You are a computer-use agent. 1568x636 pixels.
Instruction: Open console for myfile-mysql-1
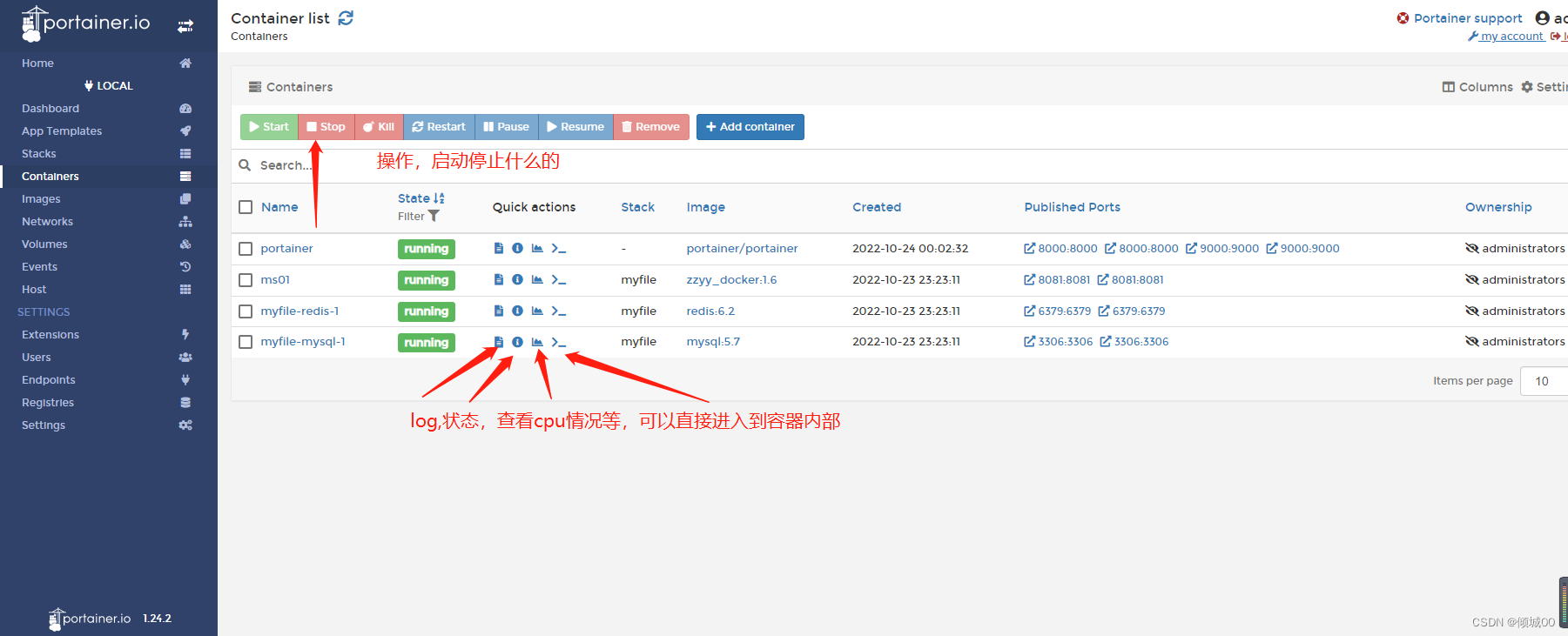559,342
